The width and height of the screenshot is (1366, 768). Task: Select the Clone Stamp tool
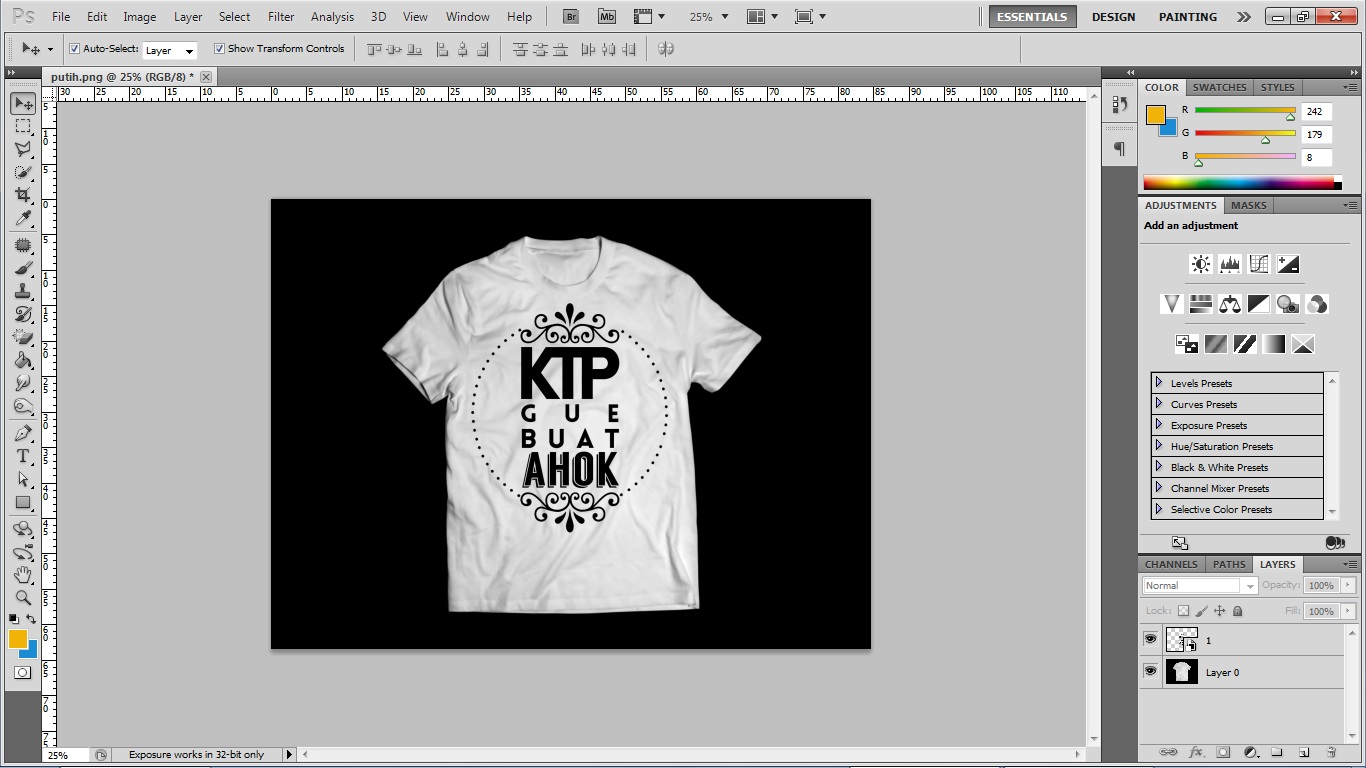coord(23,291)
